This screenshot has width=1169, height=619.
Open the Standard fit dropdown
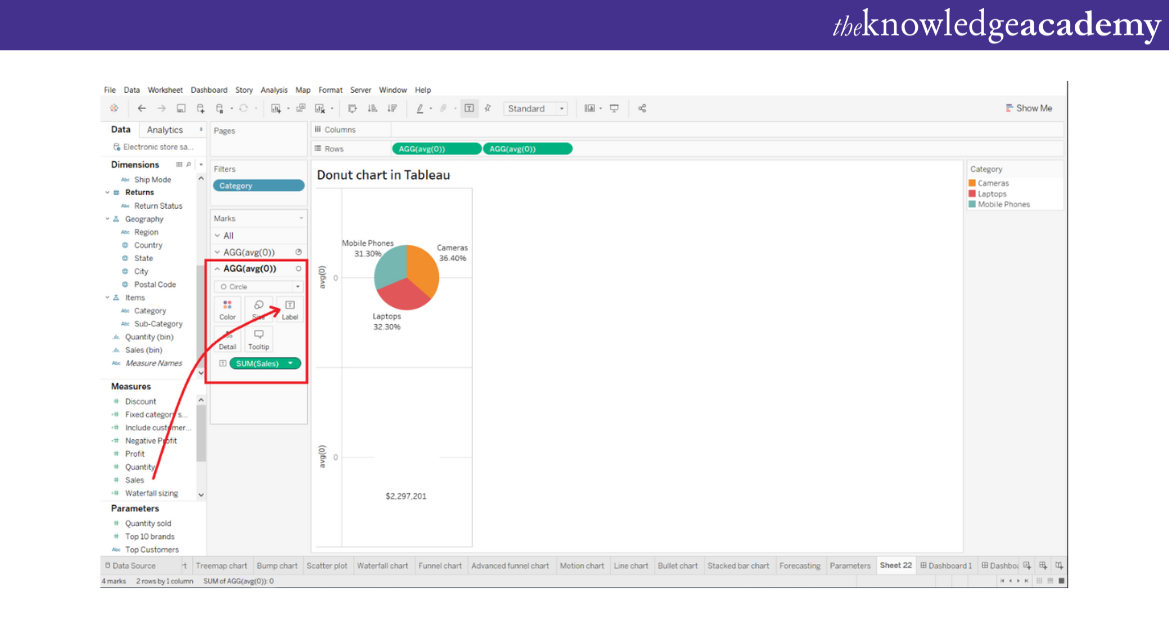click(536, 108)
